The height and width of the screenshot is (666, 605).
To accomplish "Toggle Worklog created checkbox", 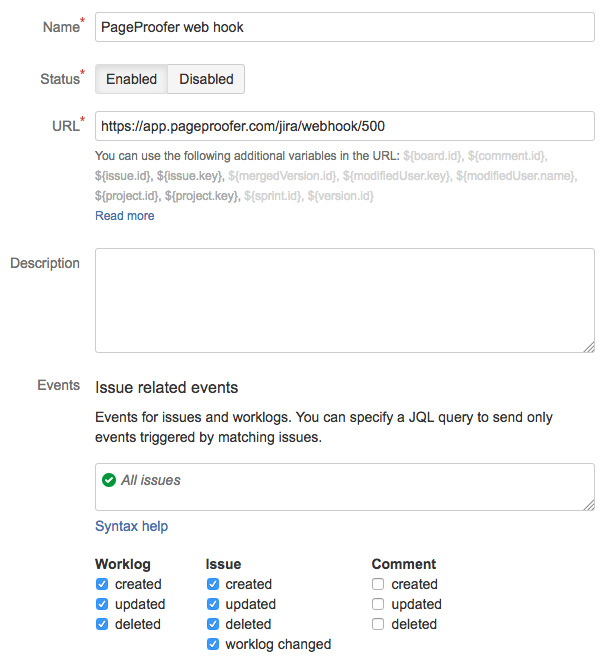I will (102, 584).
